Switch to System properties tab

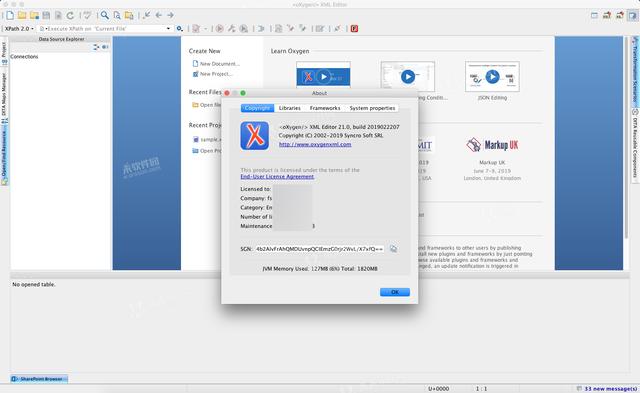coord(372,108)
